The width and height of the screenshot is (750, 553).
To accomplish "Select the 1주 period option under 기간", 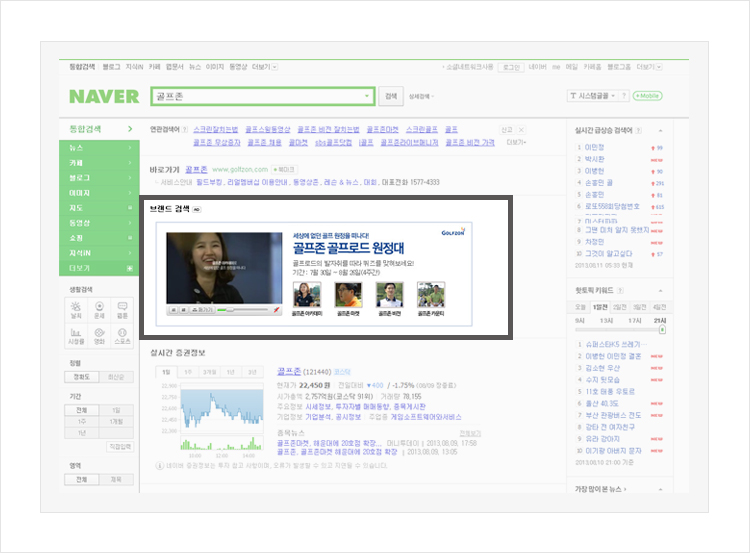I will click(x=82, y=421).
